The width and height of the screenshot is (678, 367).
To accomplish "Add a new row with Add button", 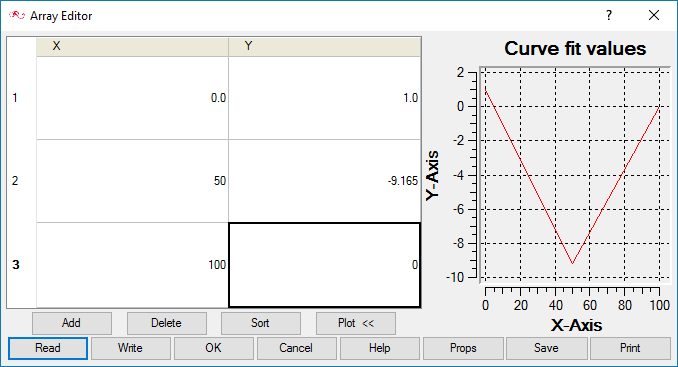I will tap(72, 323).
